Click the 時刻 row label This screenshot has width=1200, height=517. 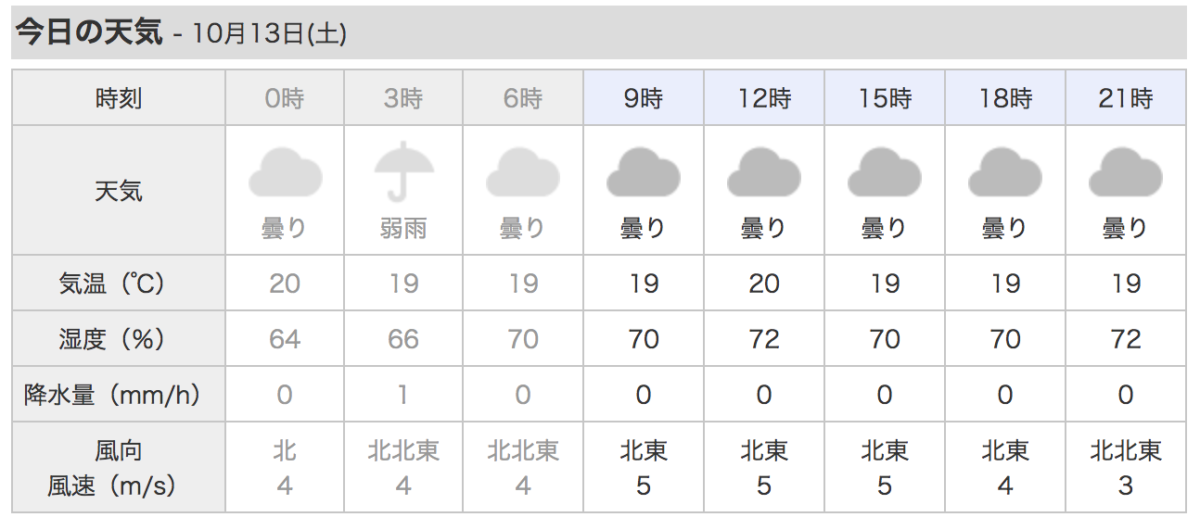[x=119, y=98]
